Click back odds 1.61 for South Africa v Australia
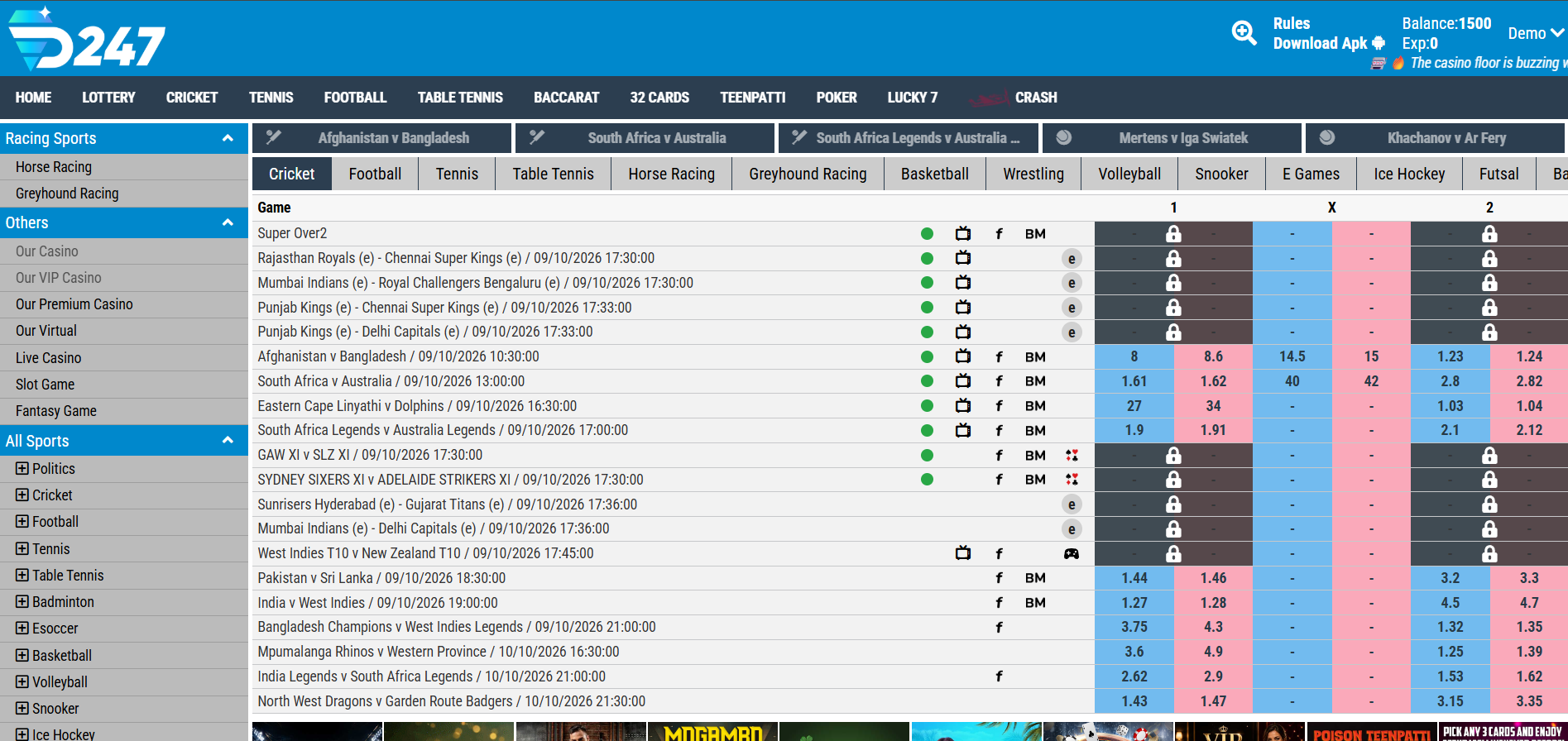Screen dimensions: 1568x741 pyautogui.click(x=1134, y=381)
